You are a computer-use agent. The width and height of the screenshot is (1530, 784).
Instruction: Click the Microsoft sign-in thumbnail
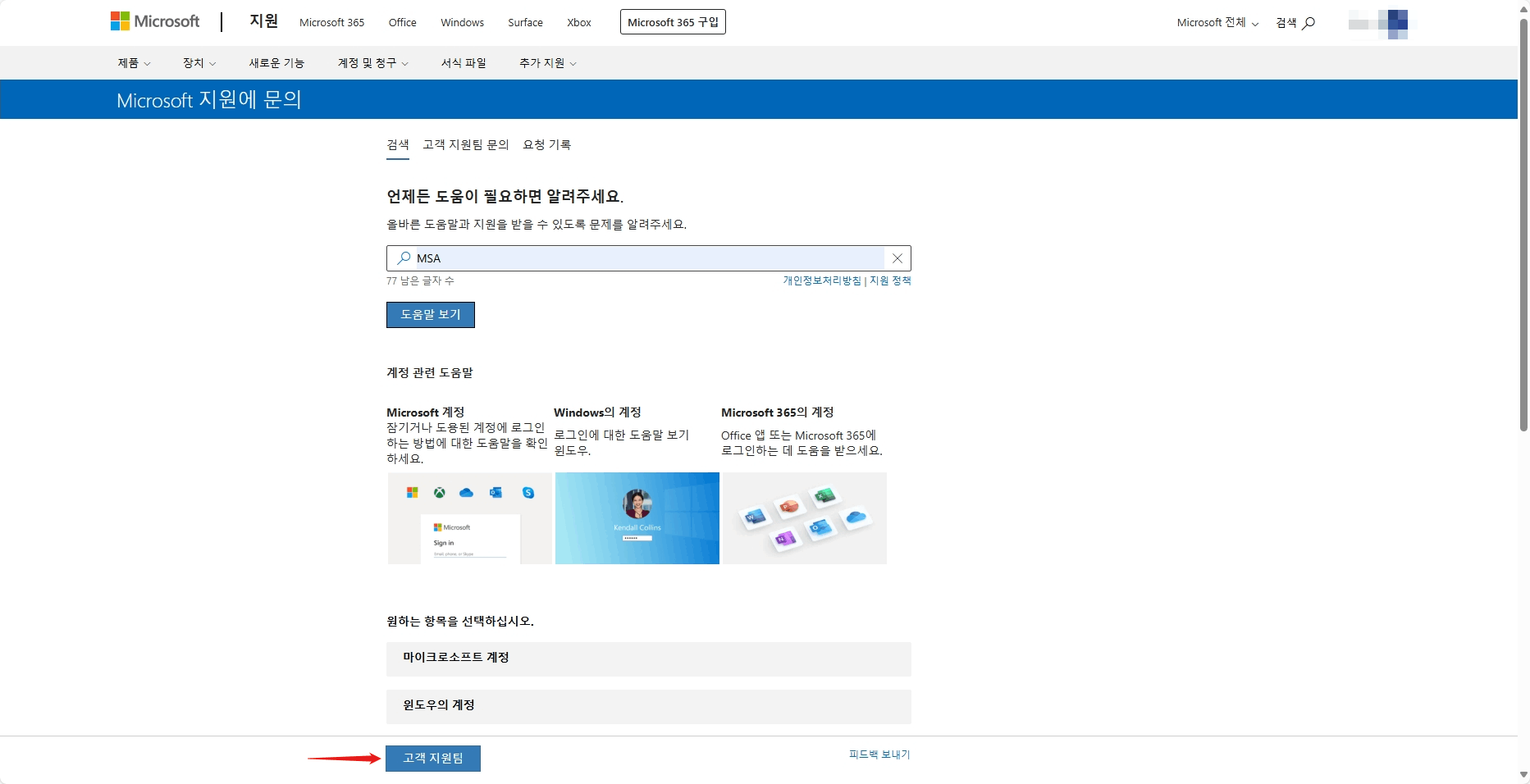(470, 518)
